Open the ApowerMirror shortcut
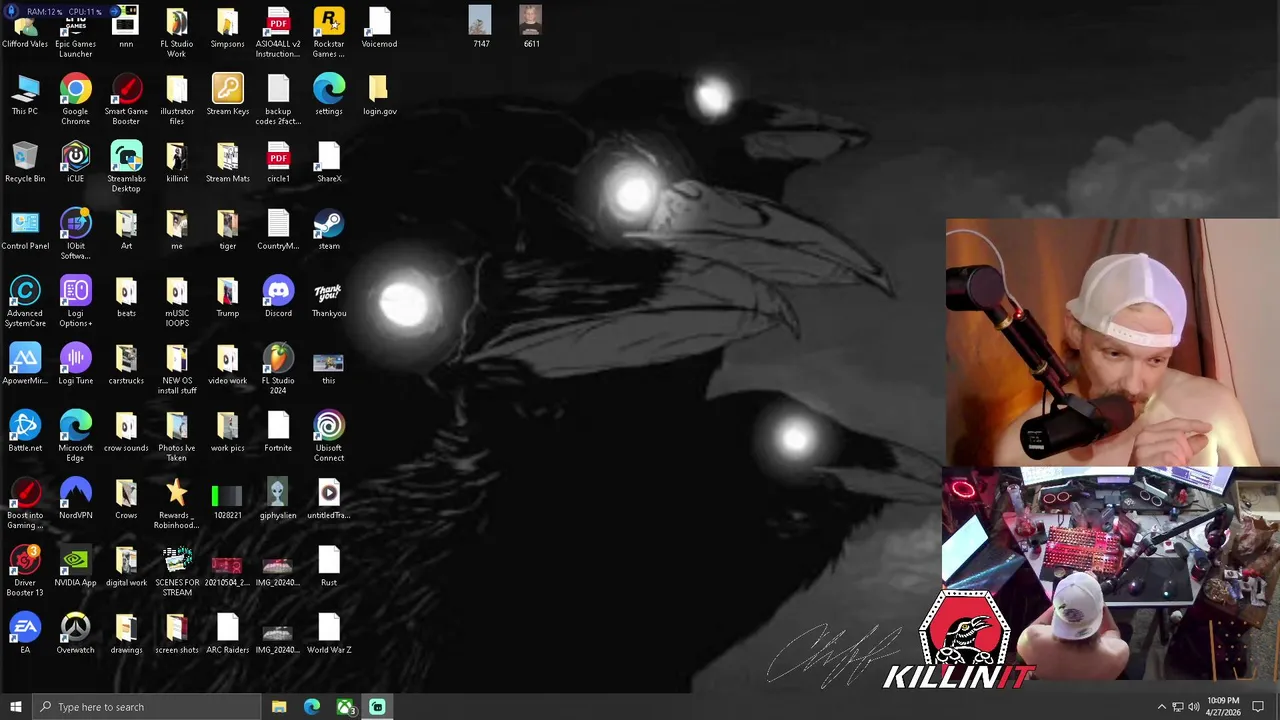 click(25, 364)
